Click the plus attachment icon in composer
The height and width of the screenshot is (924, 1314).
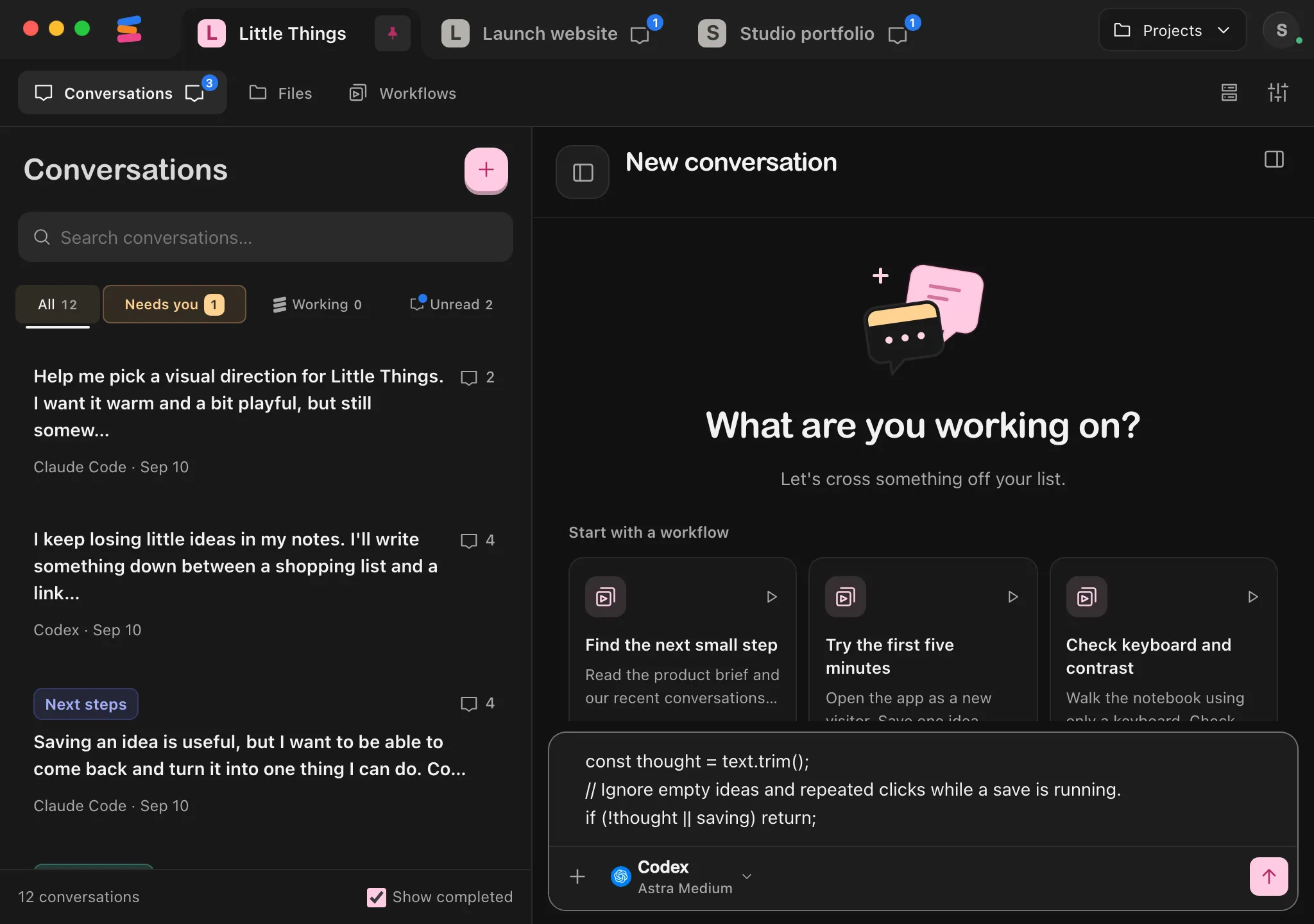pos(577,877)
